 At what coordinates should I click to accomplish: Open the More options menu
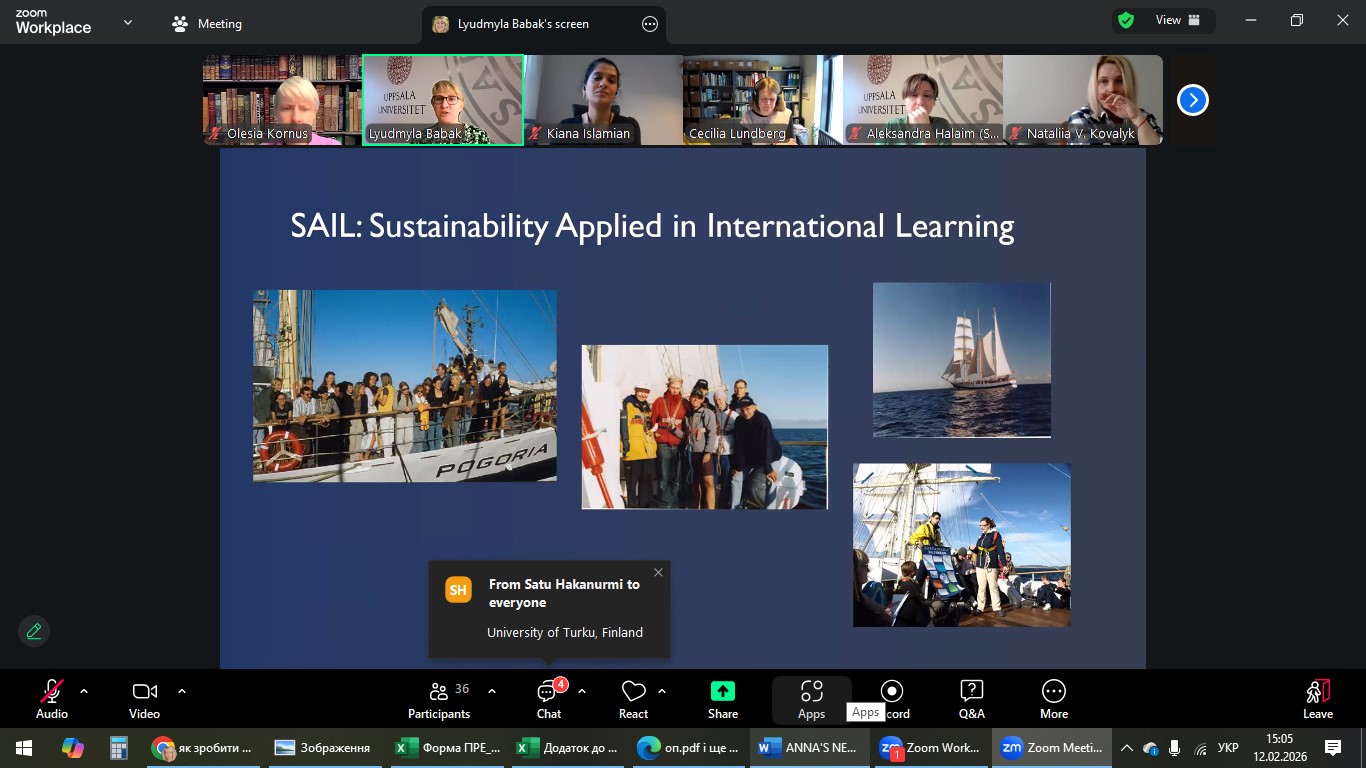[x=1053, y=699]
